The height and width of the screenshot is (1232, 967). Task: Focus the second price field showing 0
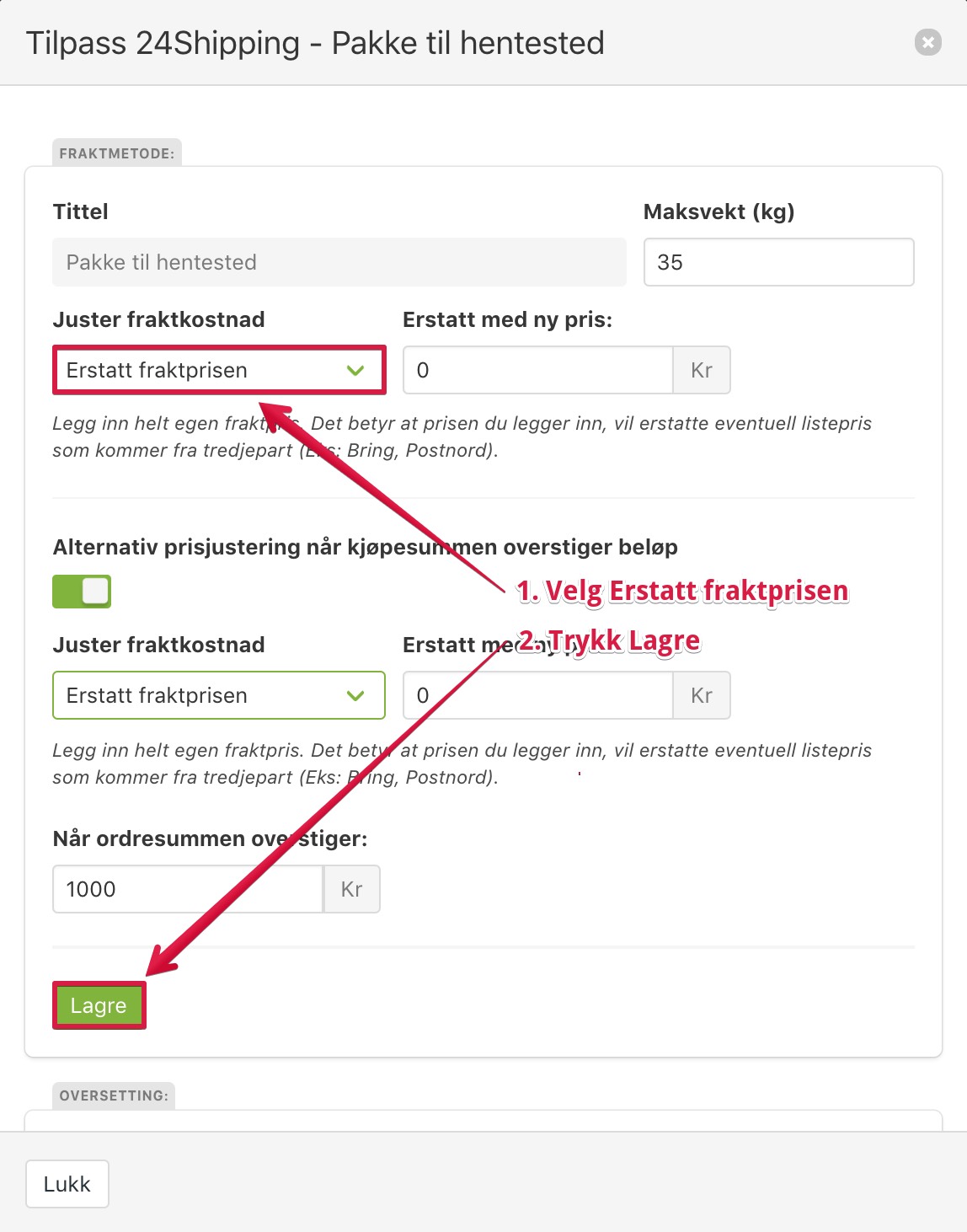pyautogui.click(x=538, y=695)
